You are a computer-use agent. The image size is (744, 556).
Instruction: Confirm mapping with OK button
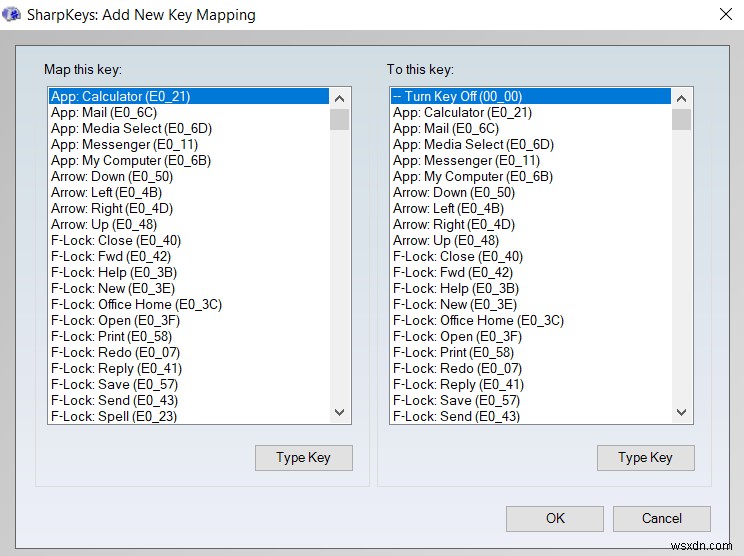[x=555, y=519]
